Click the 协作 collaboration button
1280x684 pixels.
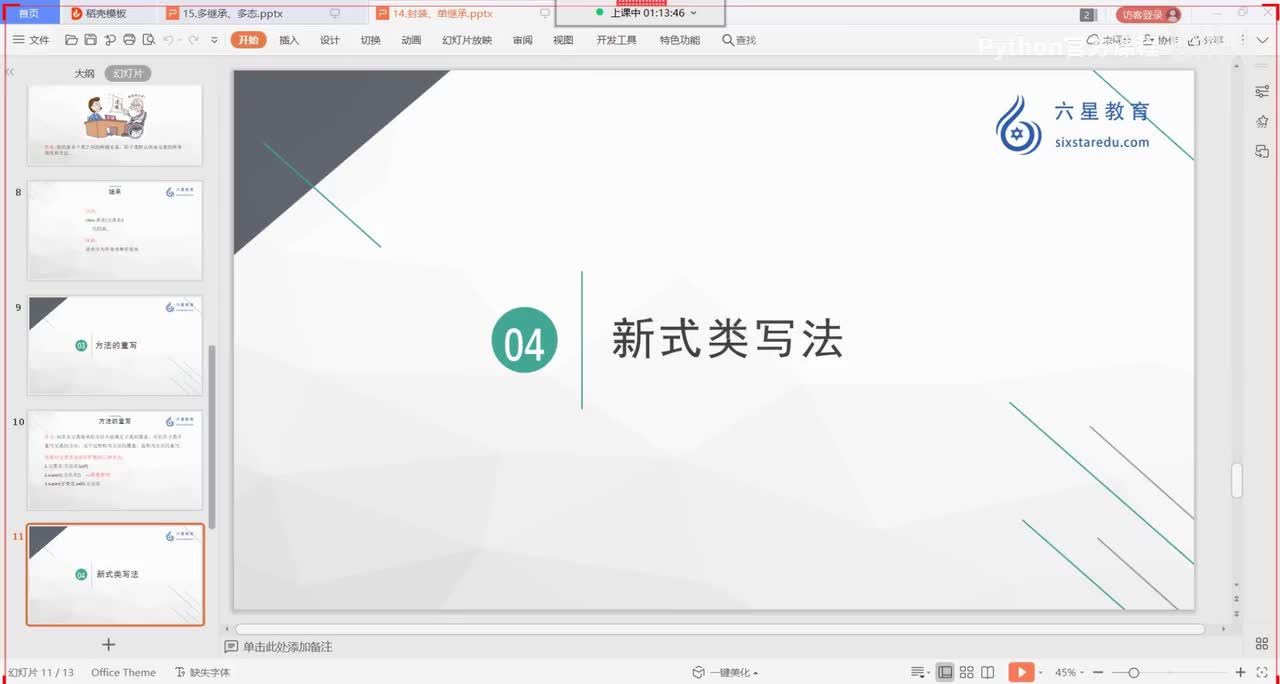1161,40
